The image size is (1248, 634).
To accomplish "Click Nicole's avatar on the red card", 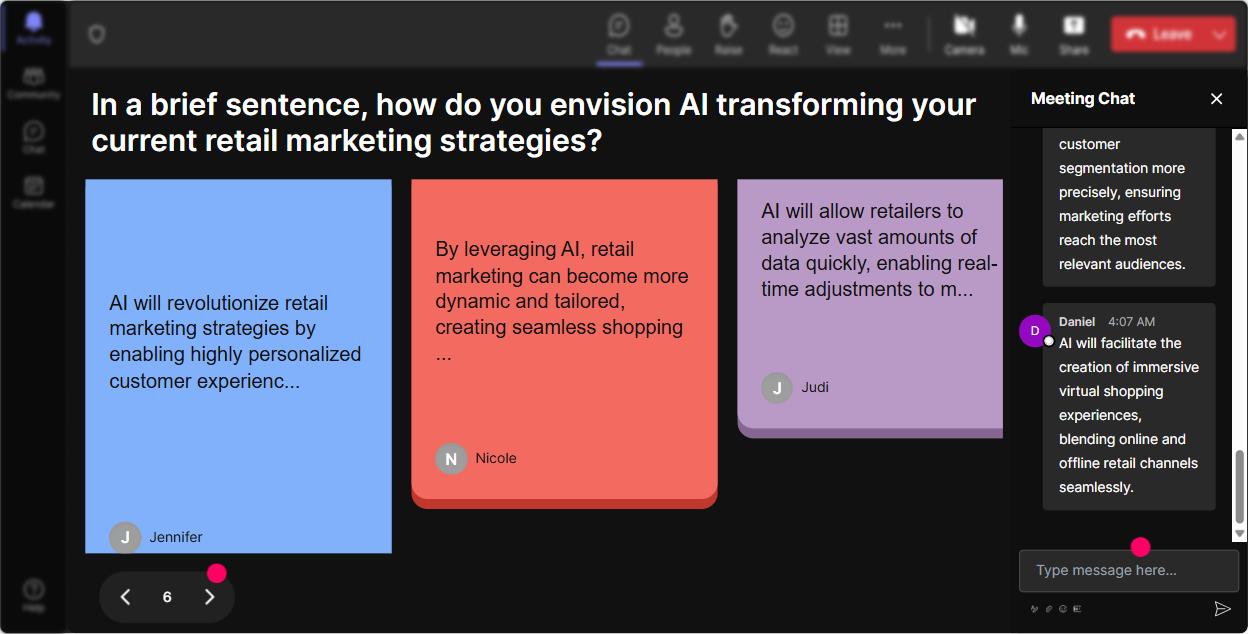I will click(x=451, y=458).
